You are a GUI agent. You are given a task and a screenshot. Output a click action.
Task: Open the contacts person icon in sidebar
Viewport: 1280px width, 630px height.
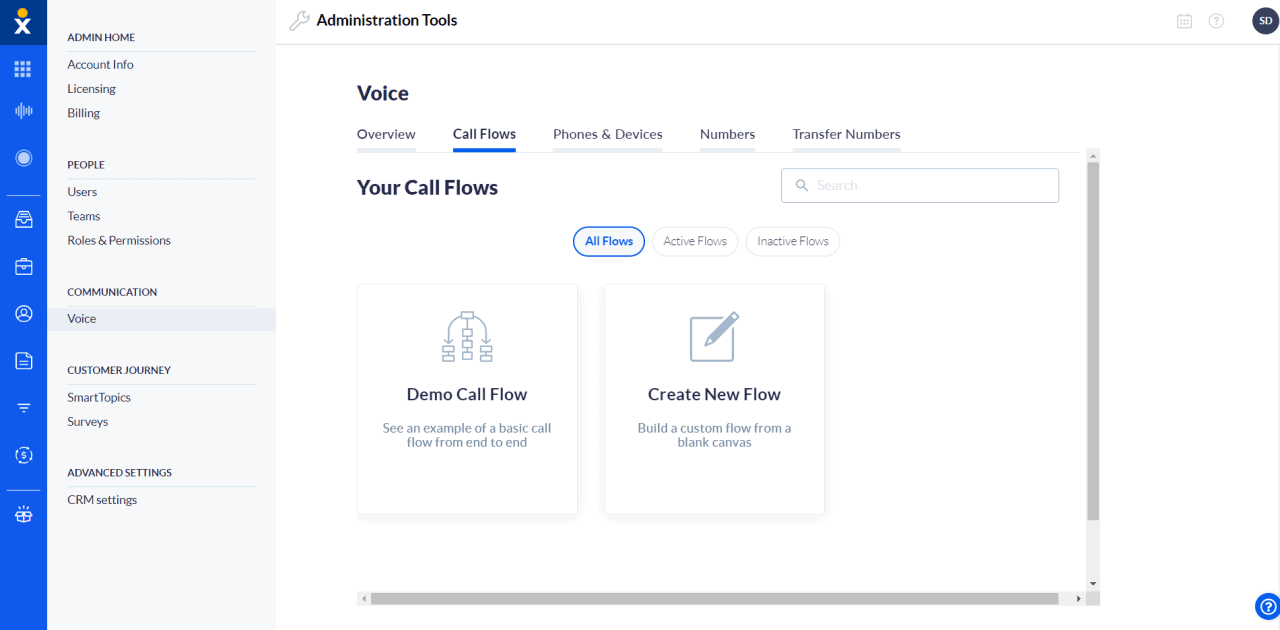[x=23, y=312]
